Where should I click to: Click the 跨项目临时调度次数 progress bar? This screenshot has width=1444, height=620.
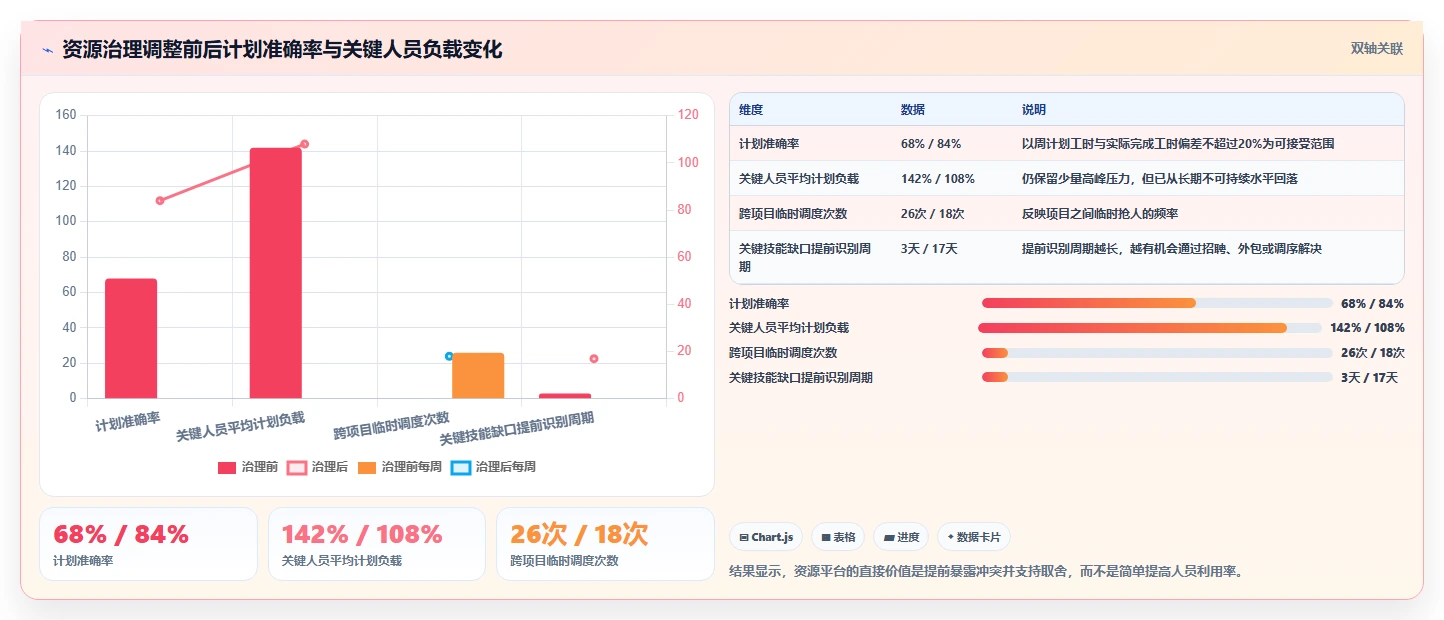coord(1157,352)
